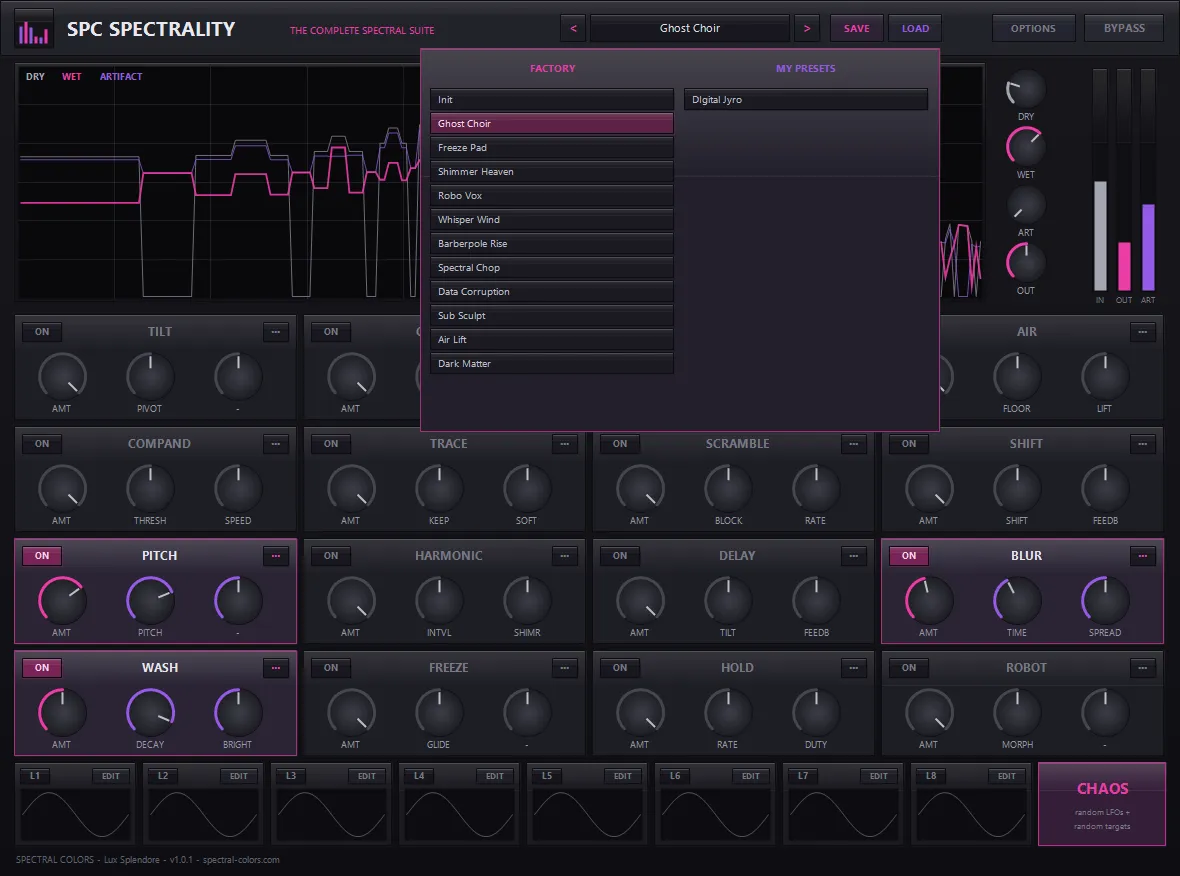Image resolution: width=1180 pixels, height=876 pixels.
Task: Open the PITCH module options menu
Action: point(276,556)
